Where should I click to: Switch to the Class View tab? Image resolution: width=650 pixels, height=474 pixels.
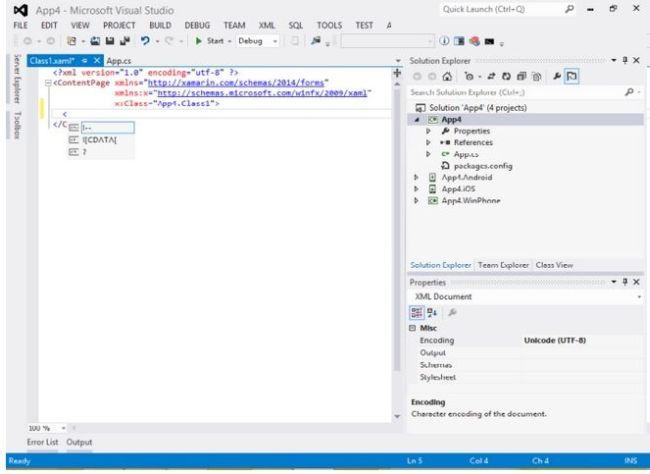click(x=554, y=265)
